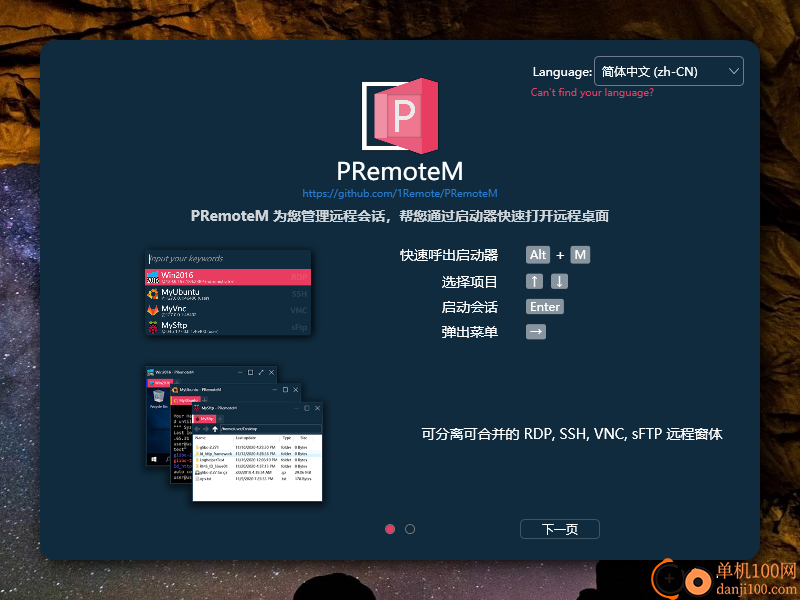Image resolution: width=800 pixels, height=600 pixels.
Task: Select the "MySftp" entry text
Action: pos(174,325)
